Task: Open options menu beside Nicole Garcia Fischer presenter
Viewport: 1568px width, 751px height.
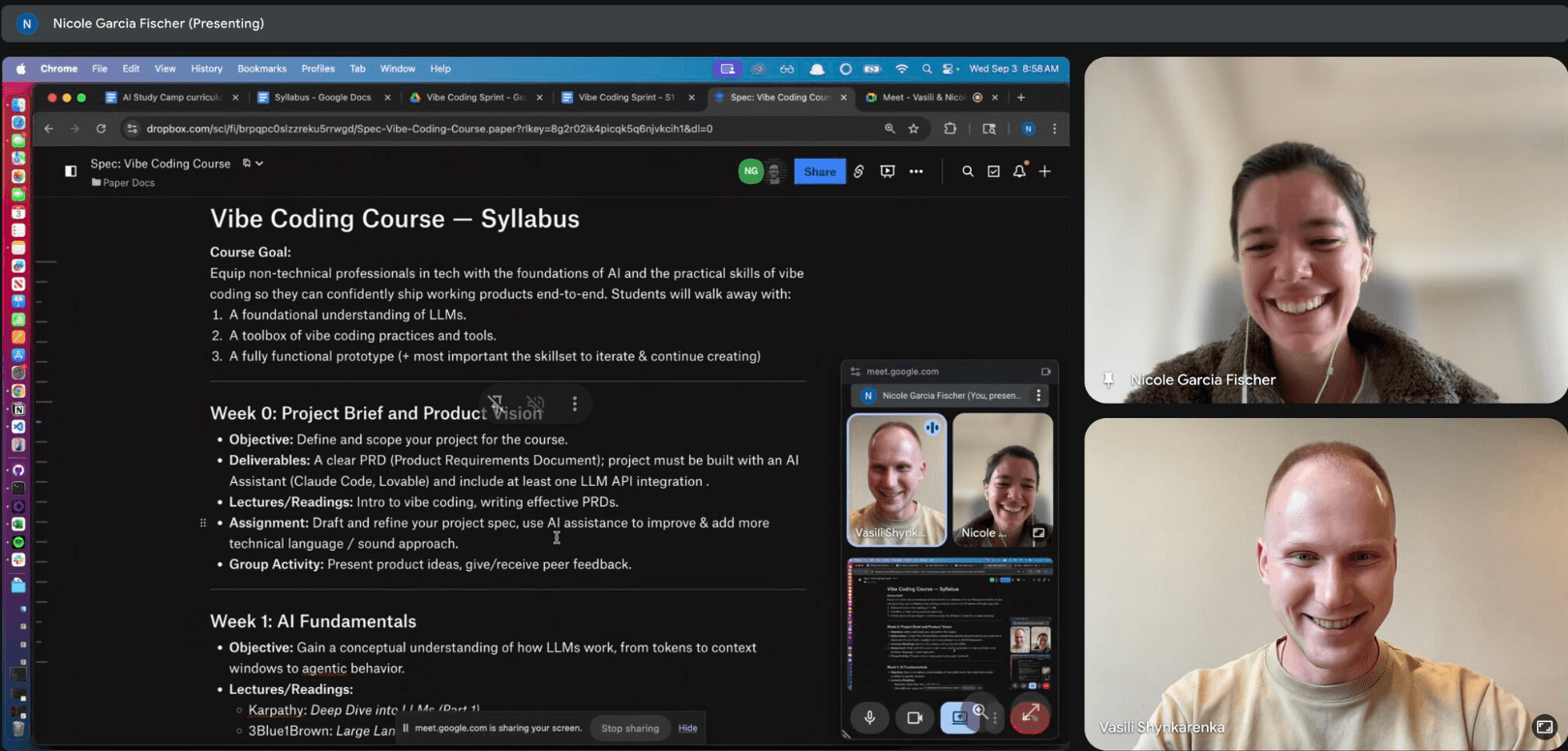Action: 1039,396
